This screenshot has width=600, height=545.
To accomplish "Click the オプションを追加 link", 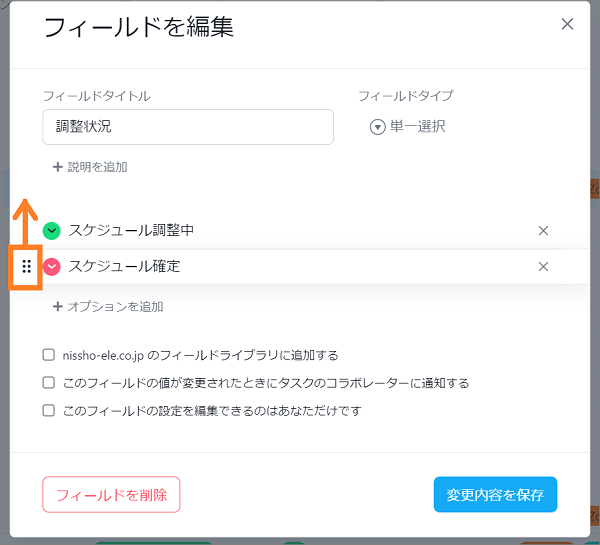I will pos(116,307).
